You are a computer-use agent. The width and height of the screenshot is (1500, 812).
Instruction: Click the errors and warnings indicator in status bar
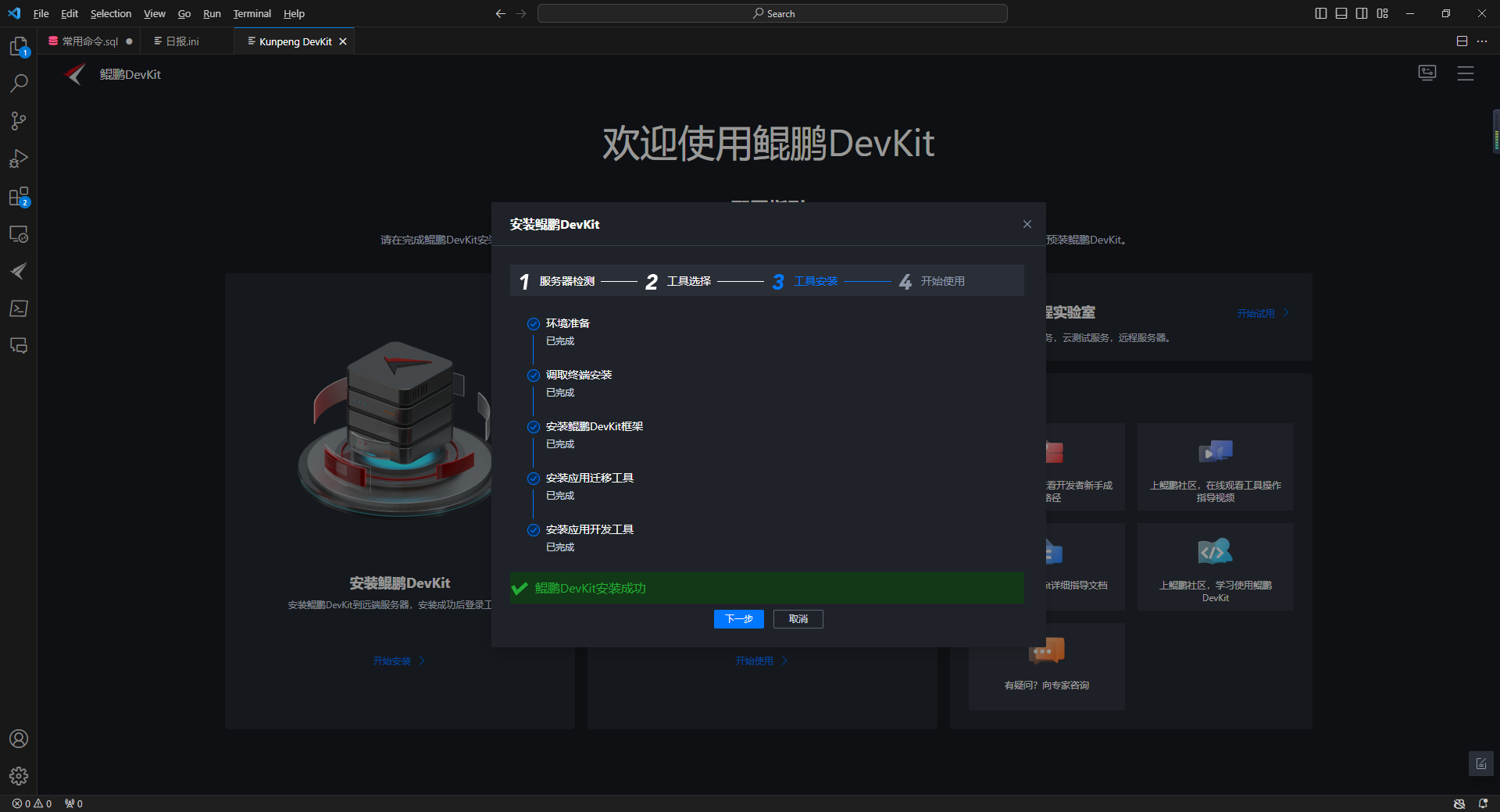[x=34, y=803]
